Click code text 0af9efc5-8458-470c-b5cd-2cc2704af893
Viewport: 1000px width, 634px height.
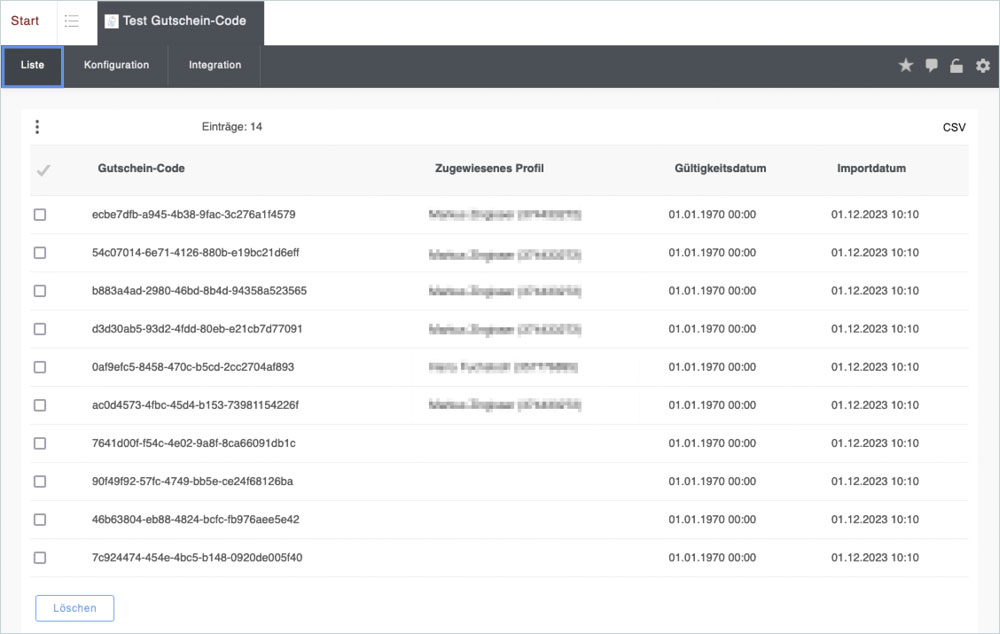pyautogui.click(x=193, y=367)
